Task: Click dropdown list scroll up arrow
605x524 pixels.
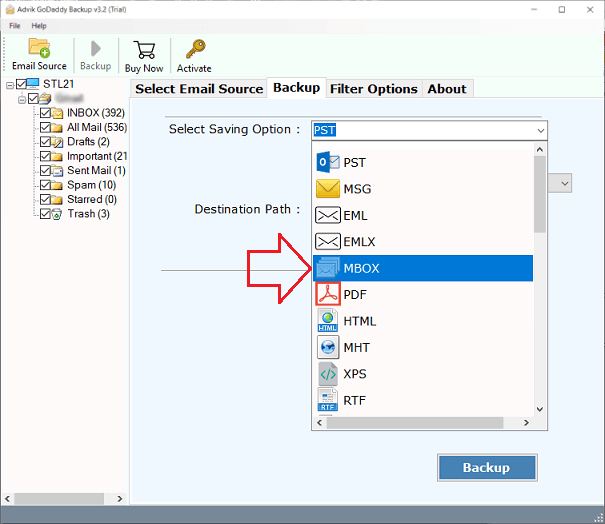Action: 540,149
